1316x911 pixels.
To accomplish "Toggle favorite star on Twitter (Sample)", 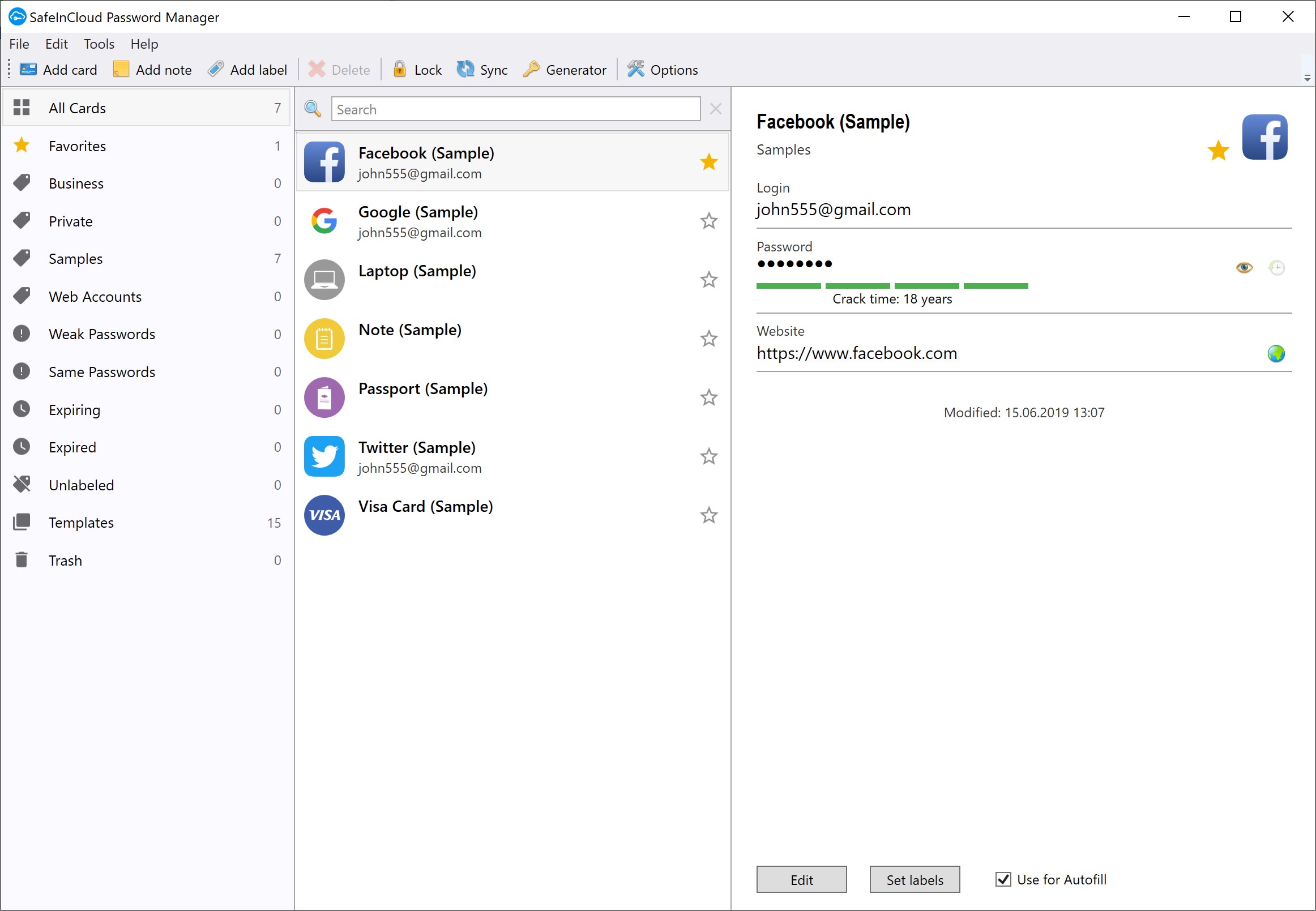I will tap(708, 457).
